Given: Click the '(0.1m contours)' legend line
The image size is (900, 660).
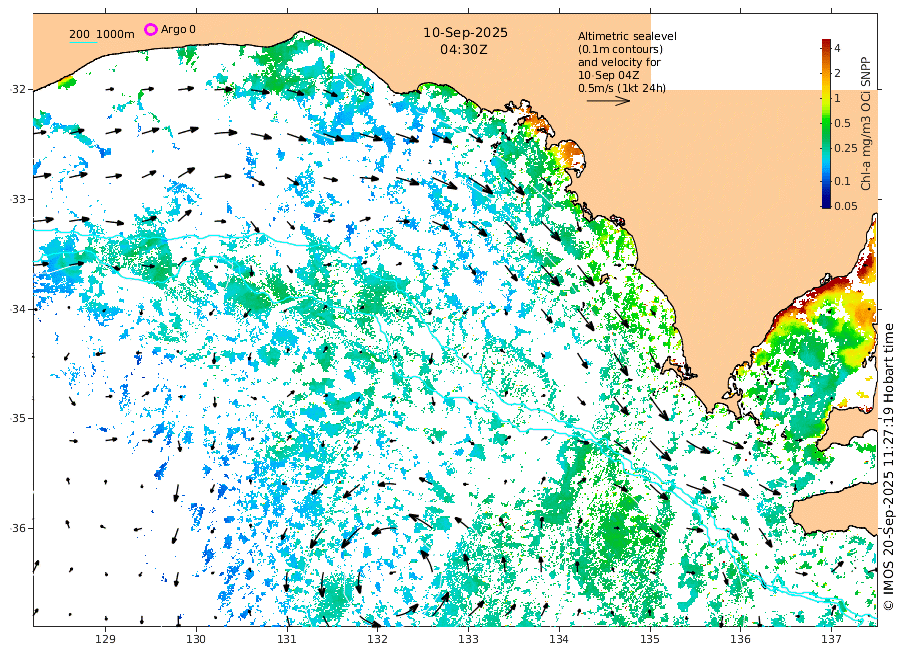Looking at the screenshot, I should (x=620, y=49).
